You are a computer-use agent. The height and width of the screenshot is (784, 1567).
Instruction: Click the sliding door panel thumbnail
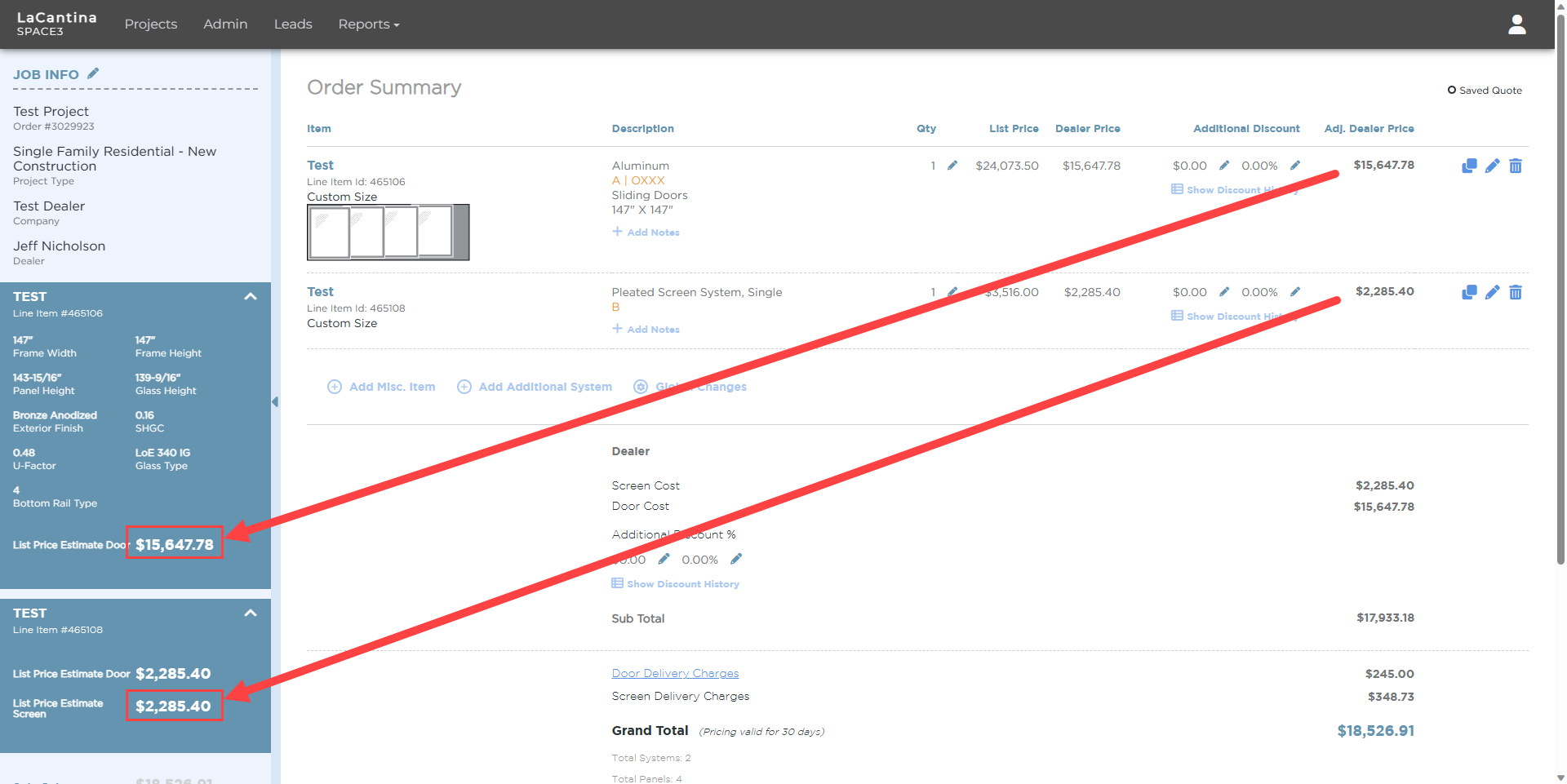[x=388, y=233]
